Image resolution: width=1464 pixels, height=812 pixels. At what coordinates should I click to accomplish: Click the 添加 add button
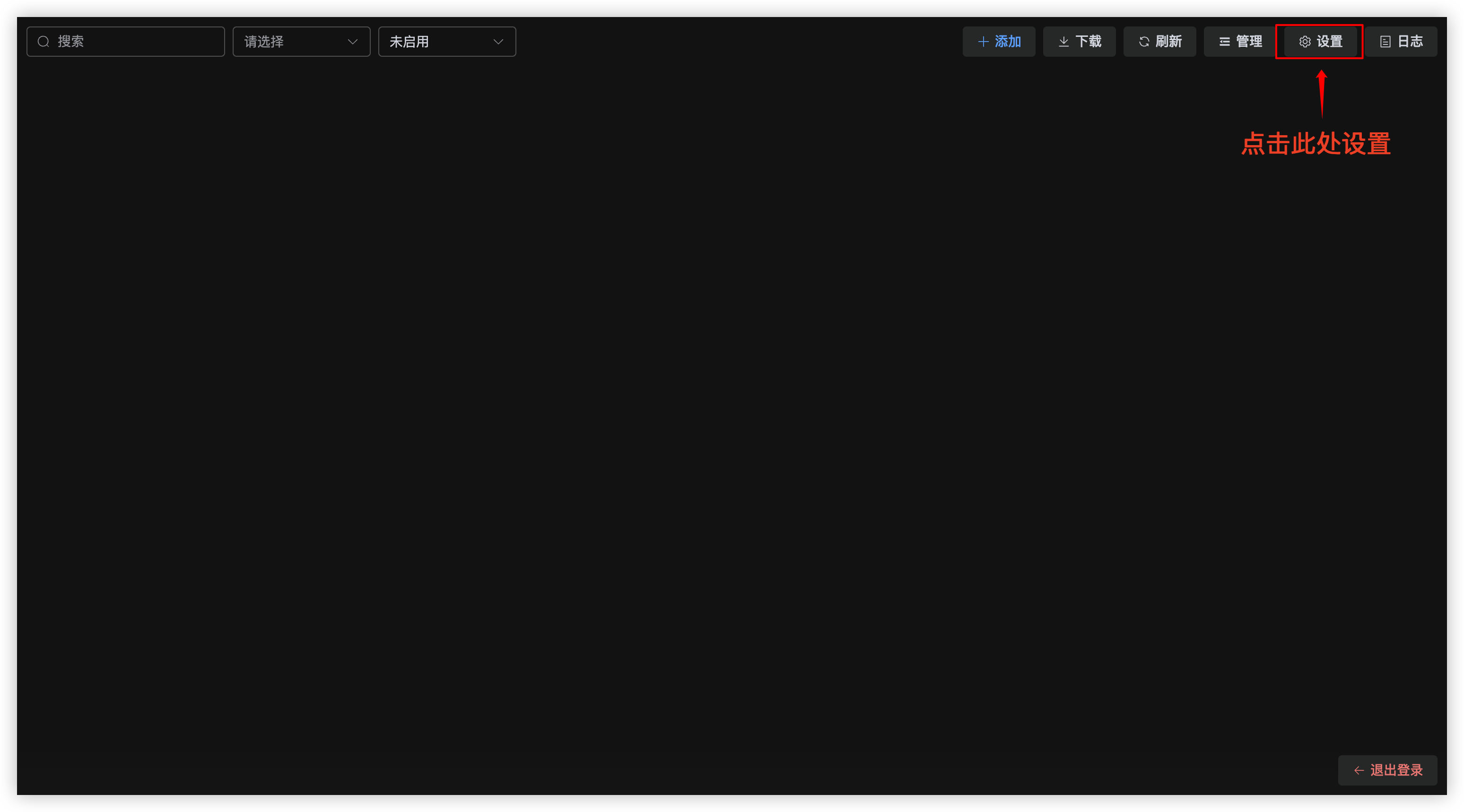pos(999,42)
